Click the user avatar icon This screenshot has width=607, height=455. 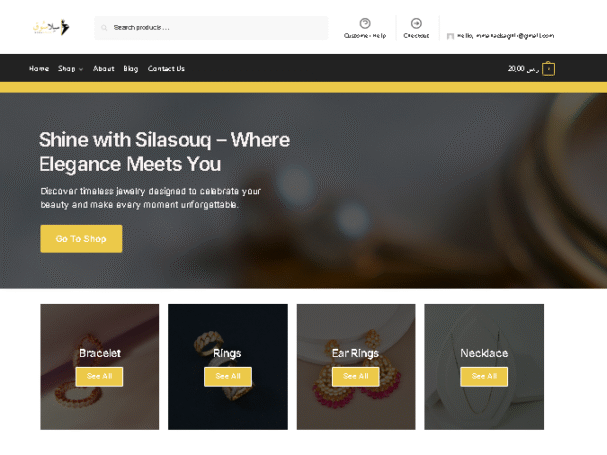pos(450,36)
